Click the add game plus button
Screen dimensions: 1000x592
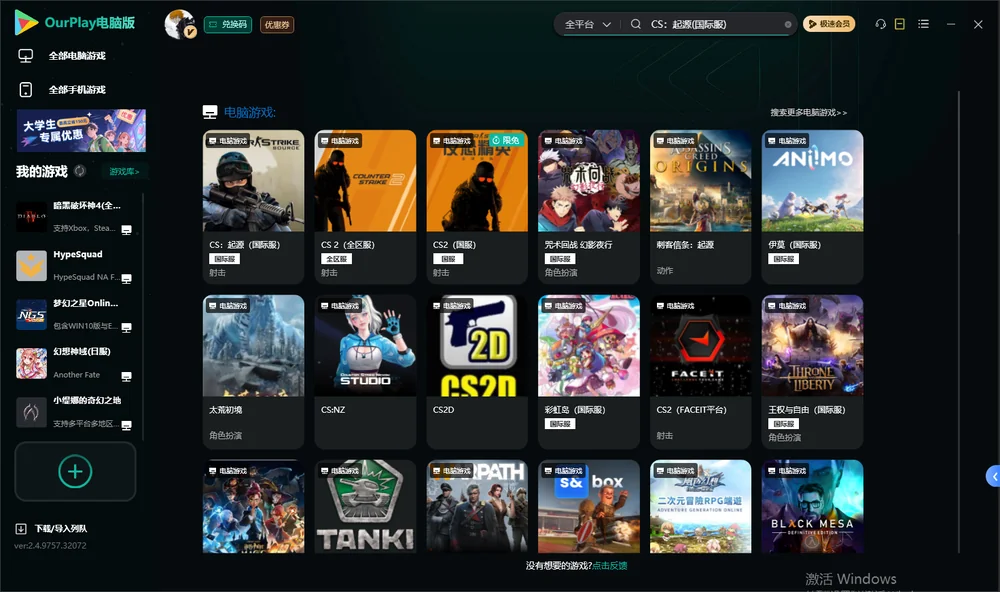pyautogui.click(x=75, y=471)
